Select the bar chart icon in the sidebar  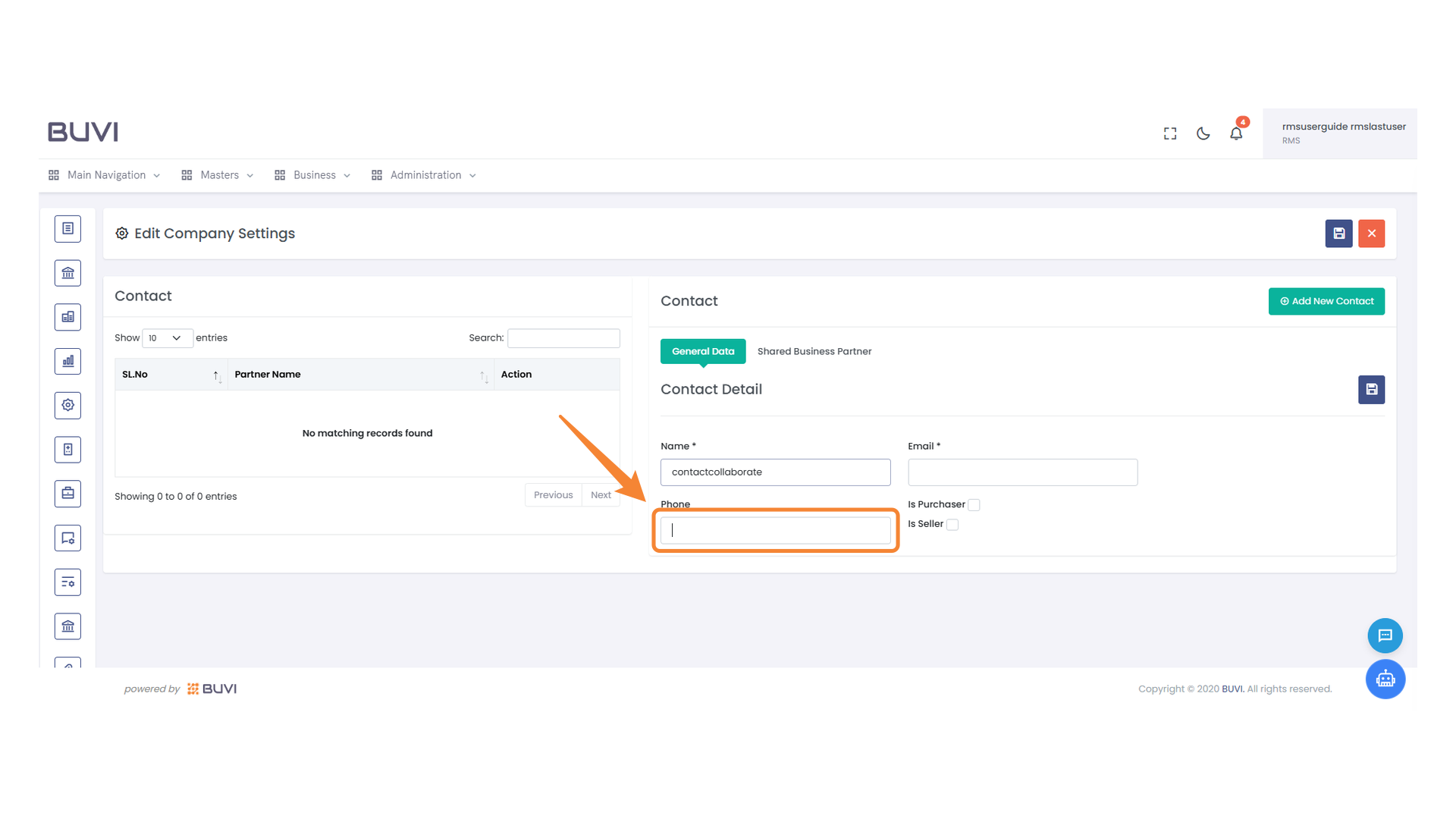[x=67, y=361]
